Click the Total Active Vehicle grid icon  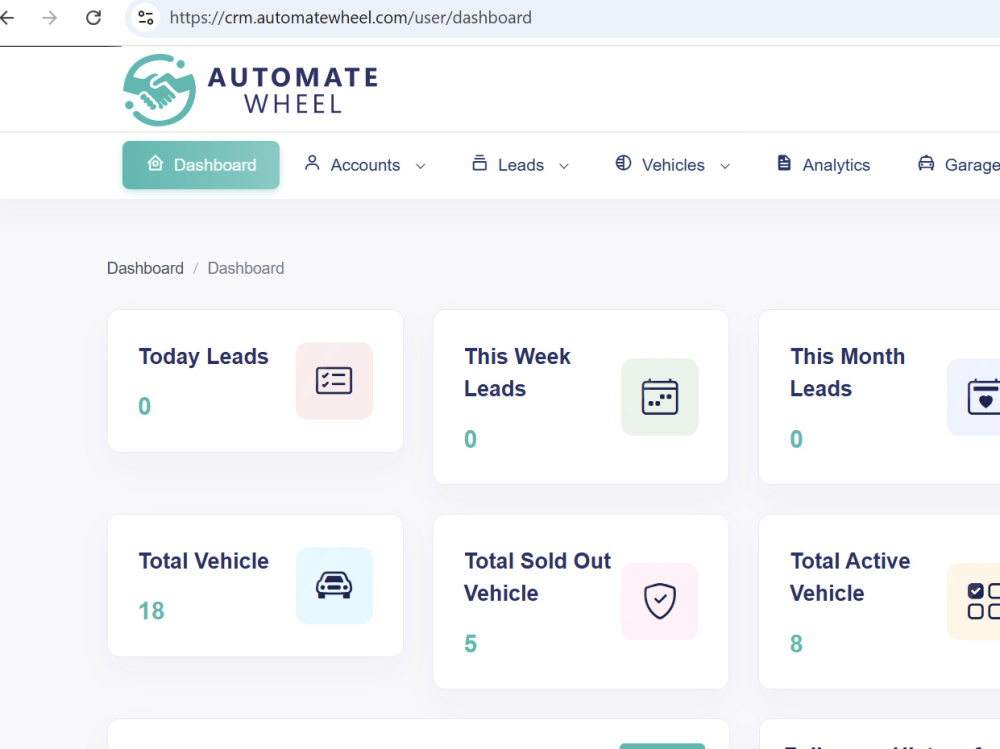(x=974, y=601)
